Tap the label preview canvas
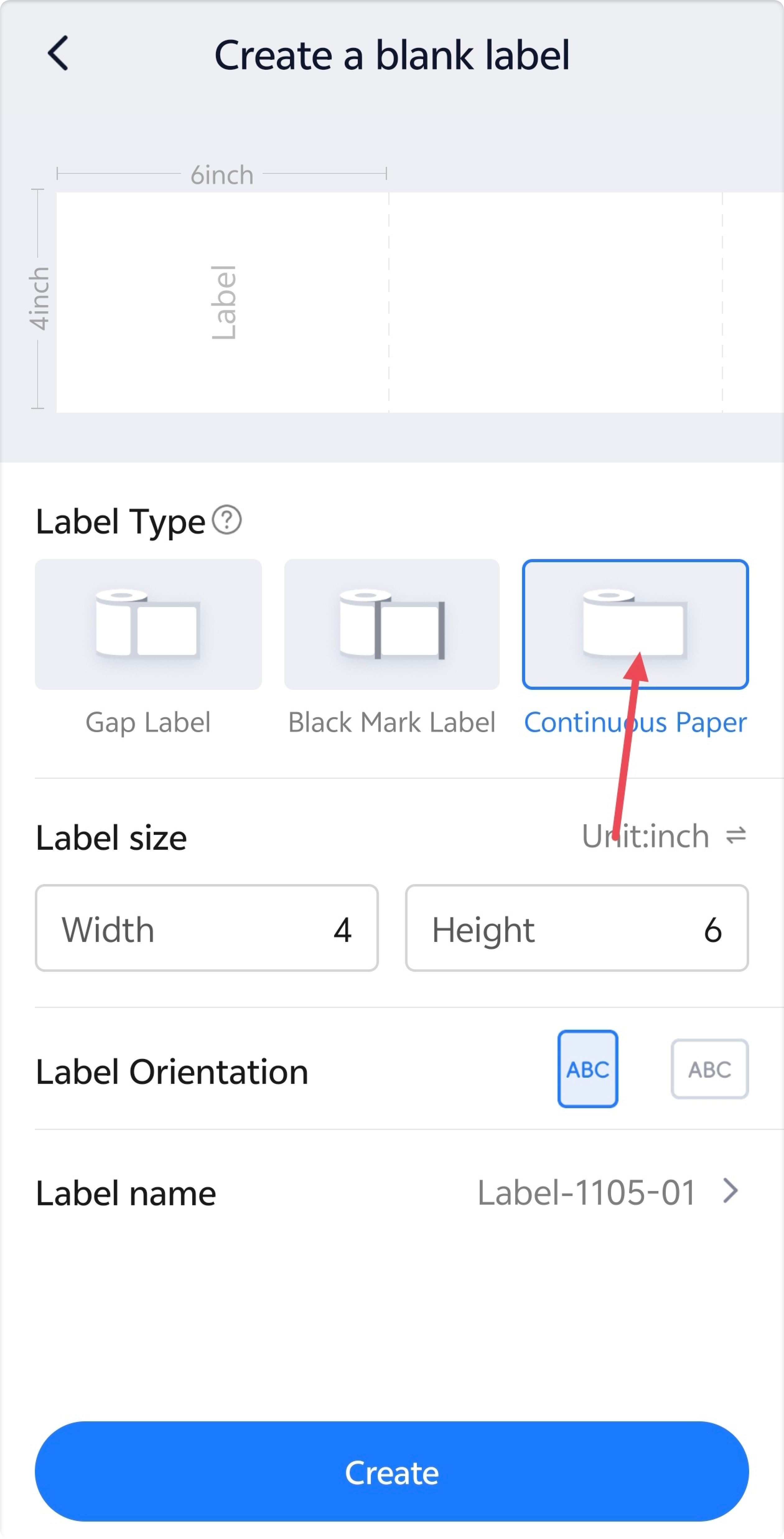Screen dimensions: 784x1539 (420, 302)
